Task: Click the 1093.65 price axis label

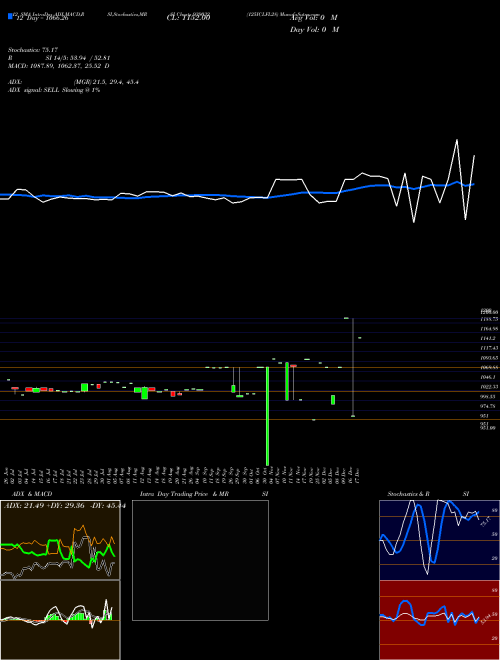Action: click(x=489, y=358)
